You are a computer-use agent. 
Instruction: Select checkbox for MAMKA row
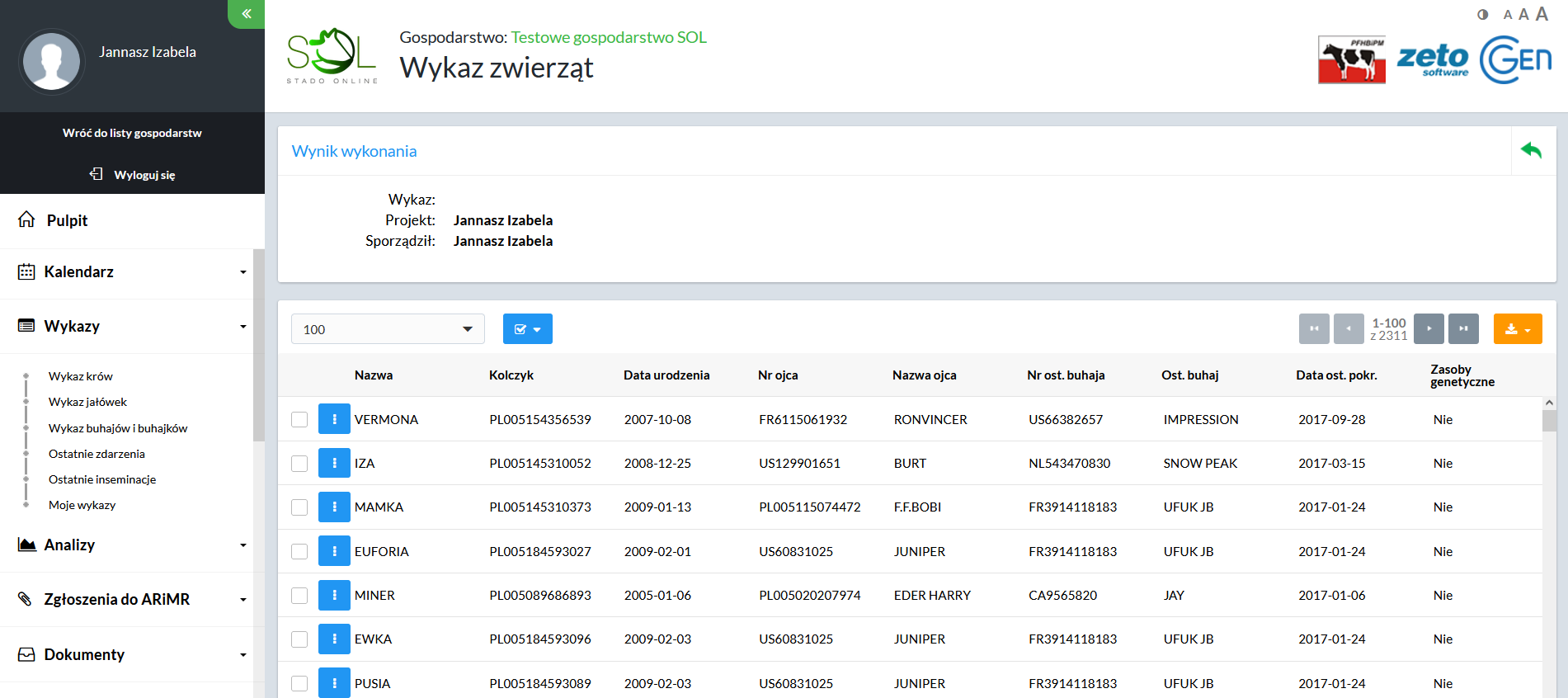(x=299, y=507)
